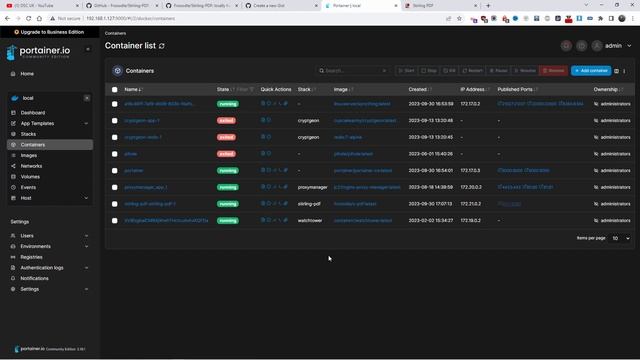The width and height of the screenshot is (640, 360).
Task: Check the box for container created 13:20:46
Action: click(115, 121)
